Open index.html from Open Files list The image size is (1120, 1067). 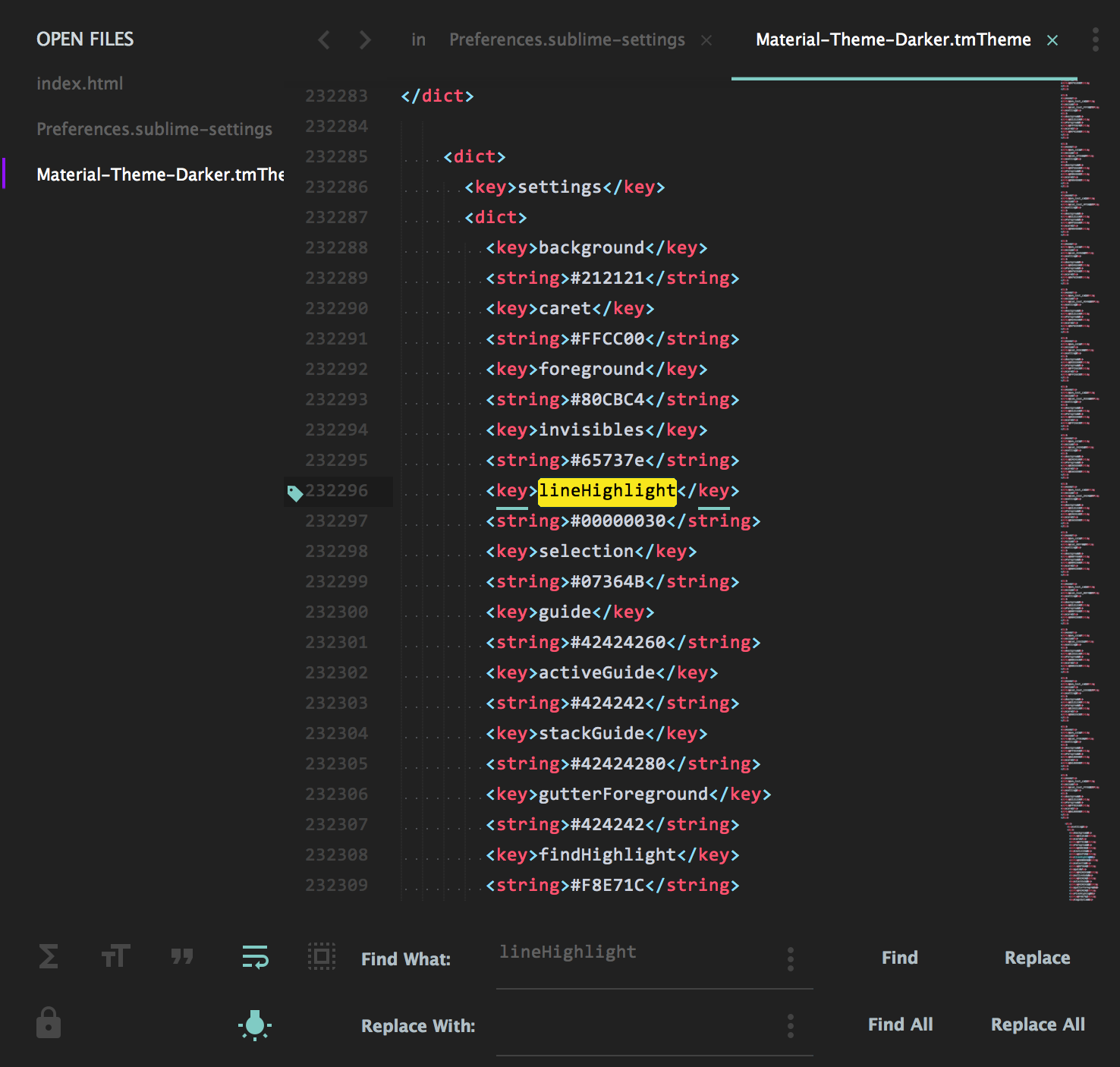pos(80,83)
